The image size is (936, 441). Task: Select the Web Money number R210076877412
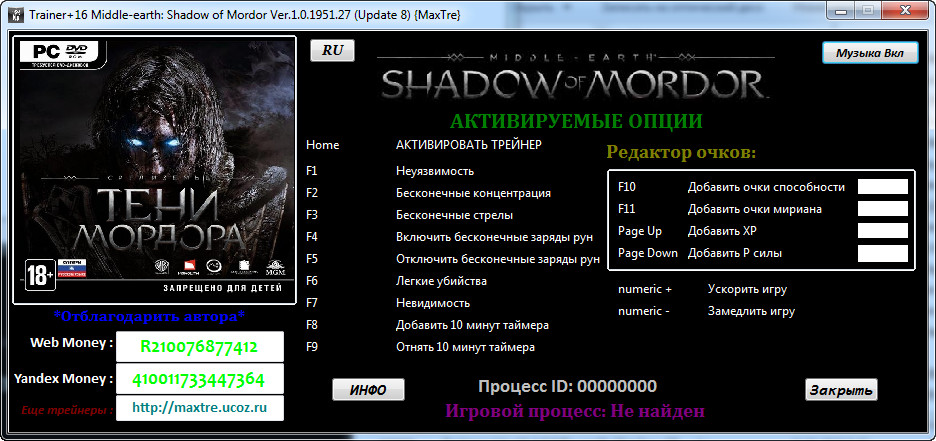tap(199, 347)
